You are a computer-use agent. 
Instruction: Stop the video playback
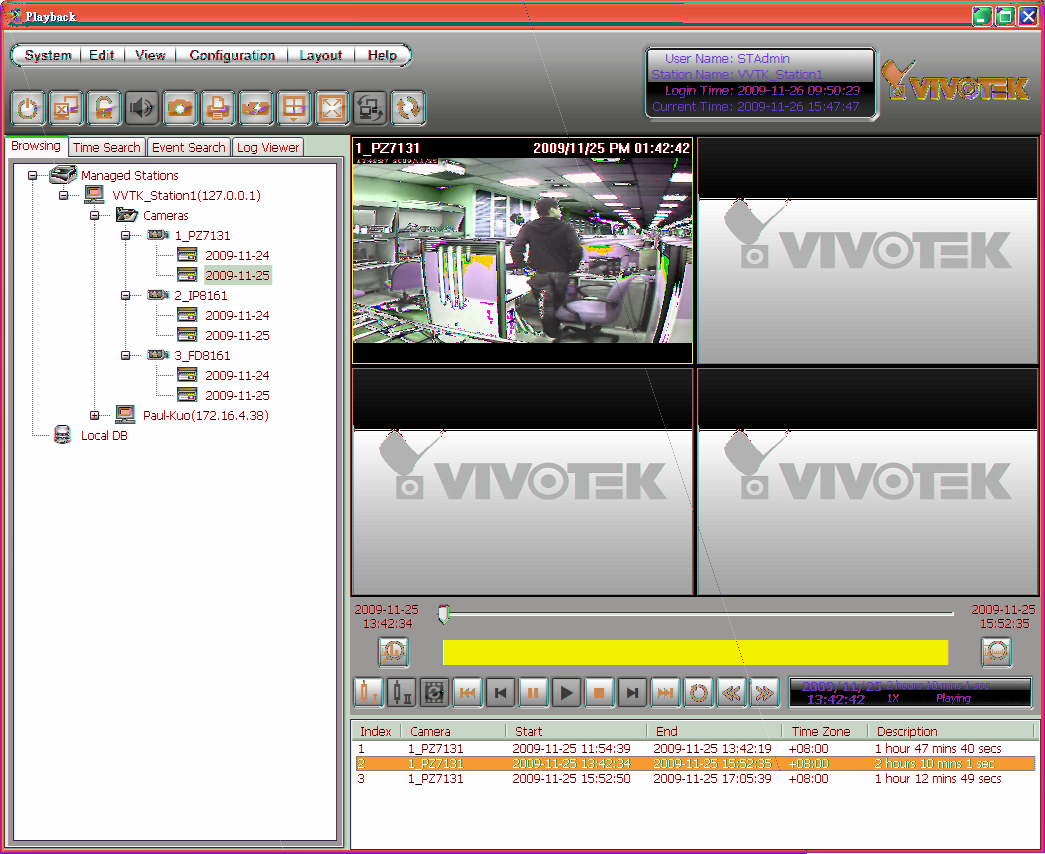(599, 693)
